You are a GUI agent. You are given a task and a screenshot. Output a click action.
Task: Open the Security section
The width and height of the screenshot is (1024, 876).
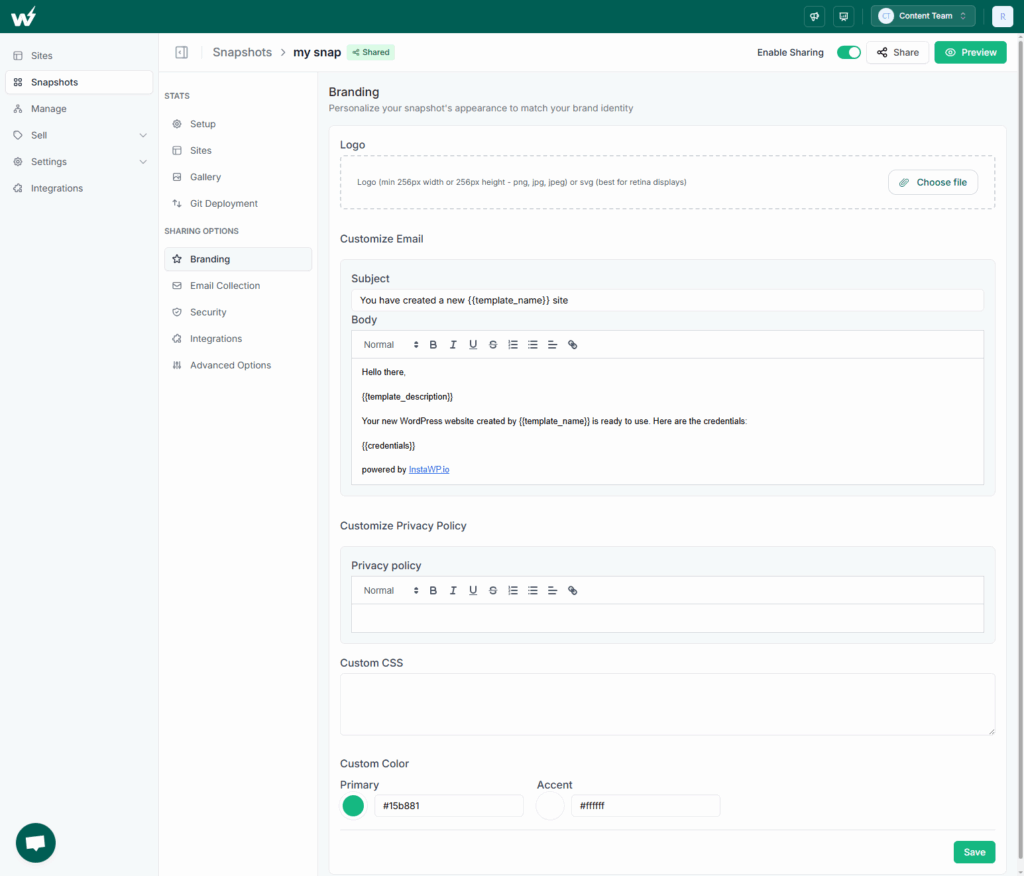coord(238,312)
